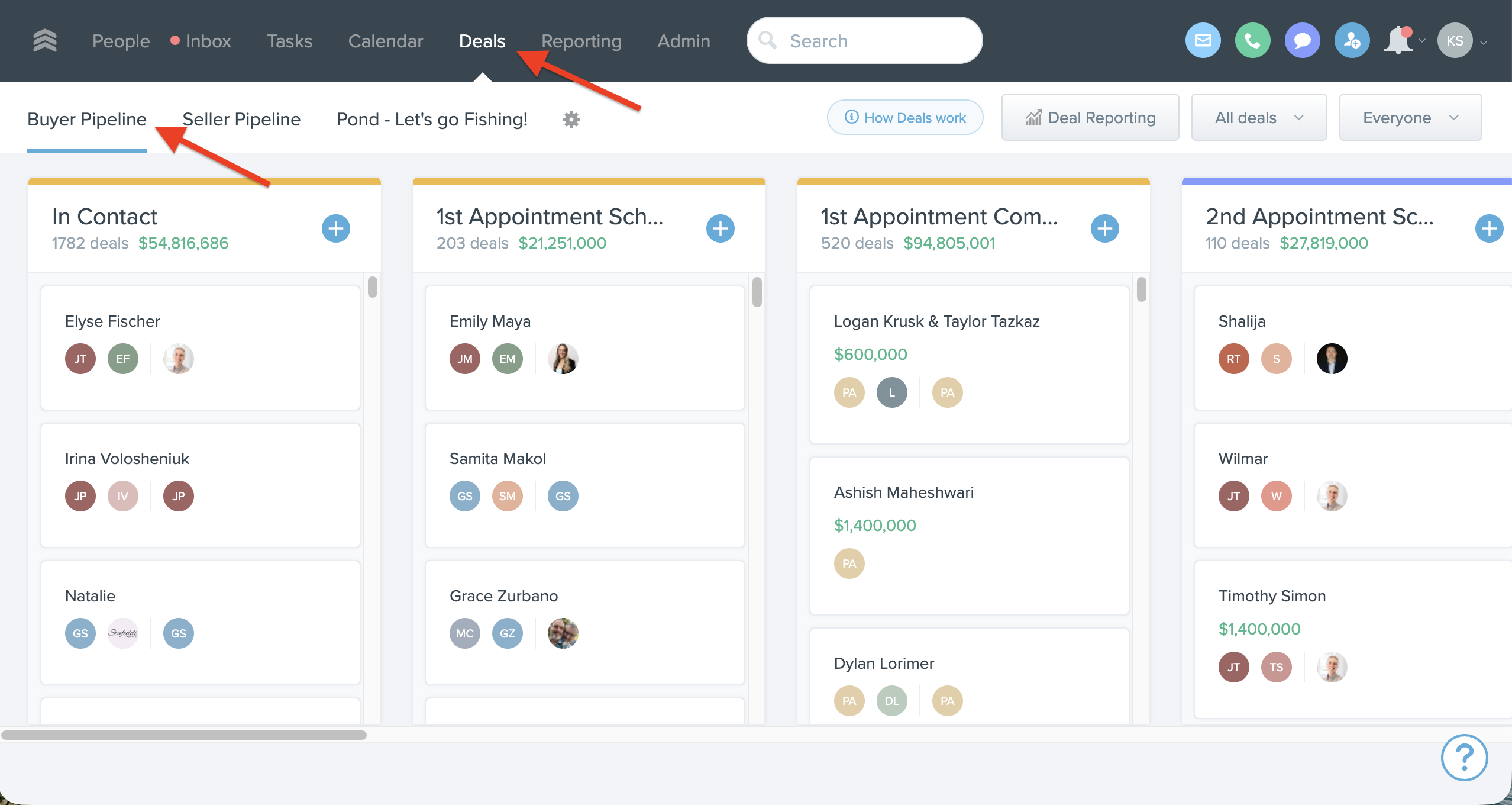The image size is (1512, 805).
Task: Open pipeline settings gear icon
Action: coord(571,120)
